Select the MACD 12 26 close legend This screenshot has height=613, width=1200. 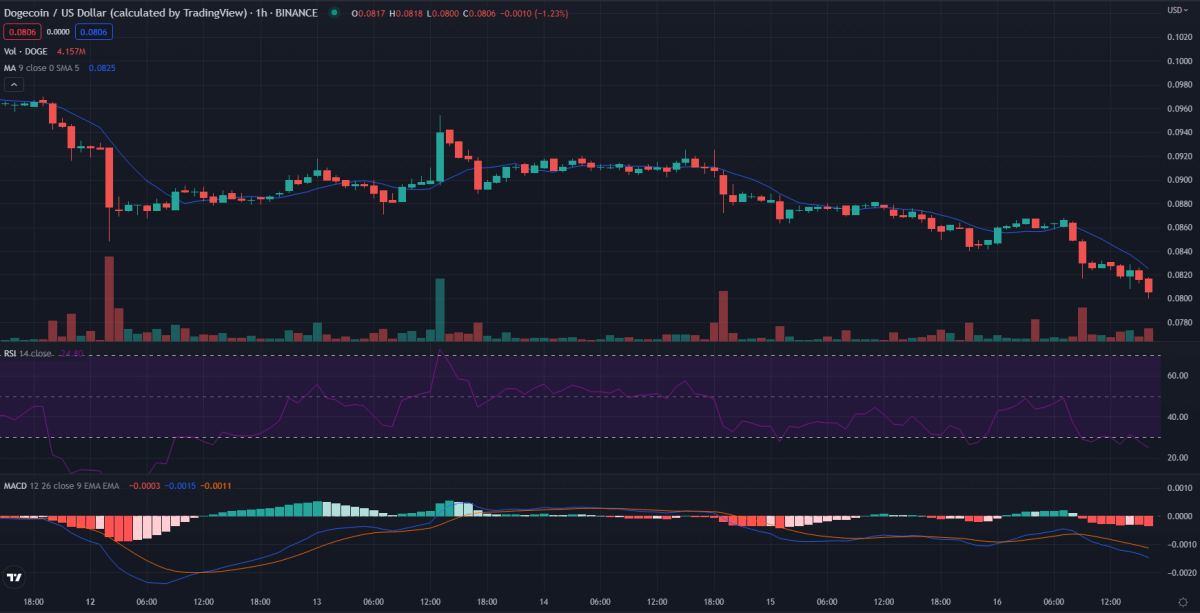(62, 486)
